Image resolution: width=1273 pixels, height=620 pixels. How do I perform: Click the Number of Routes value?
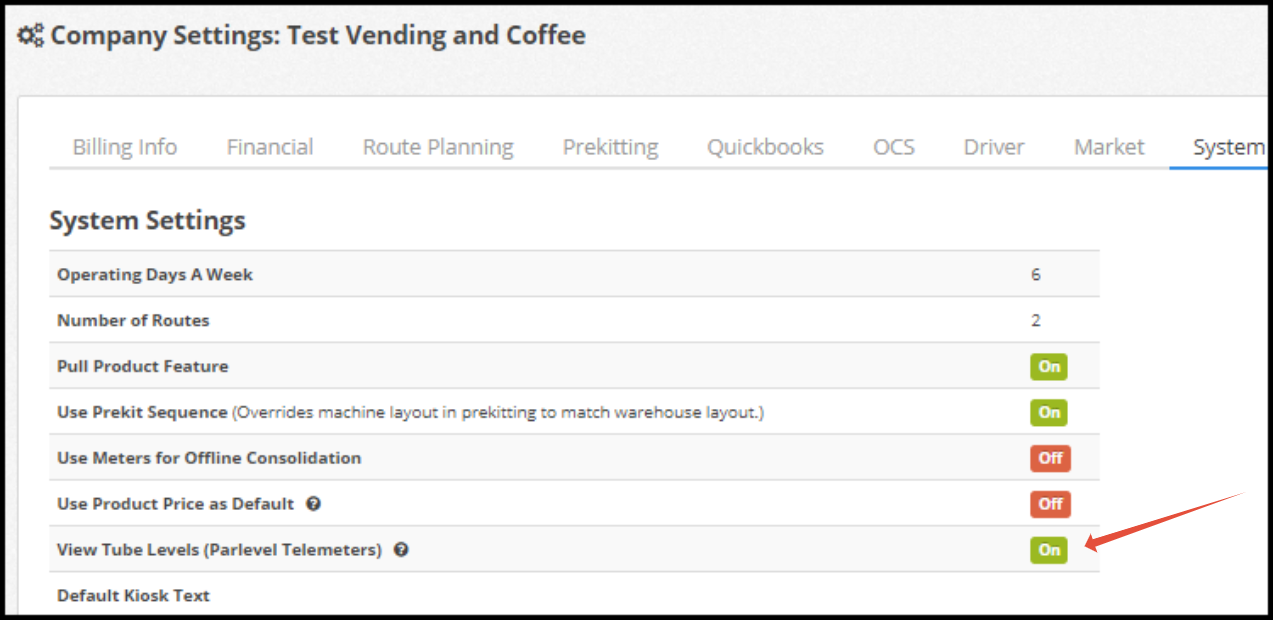[x=1036, y=320]
